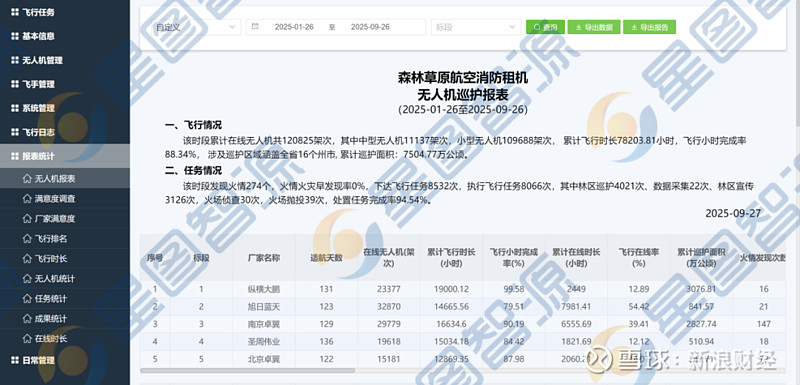
Task: Click the 累计飞行时长(小时) column header
Action: tap(451, 258)
